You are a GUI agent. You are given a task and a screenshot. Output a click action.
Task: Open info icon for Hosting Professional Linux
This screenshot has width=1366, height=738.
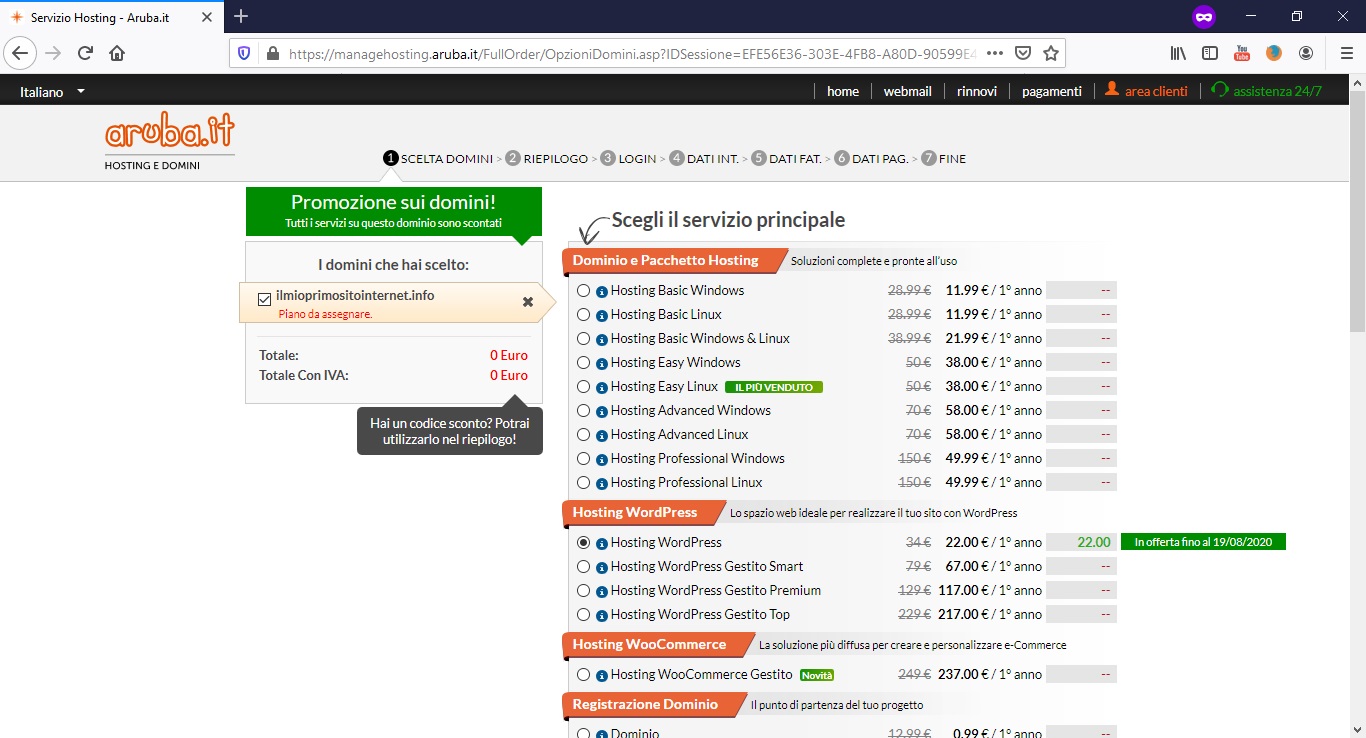[602, 483]
